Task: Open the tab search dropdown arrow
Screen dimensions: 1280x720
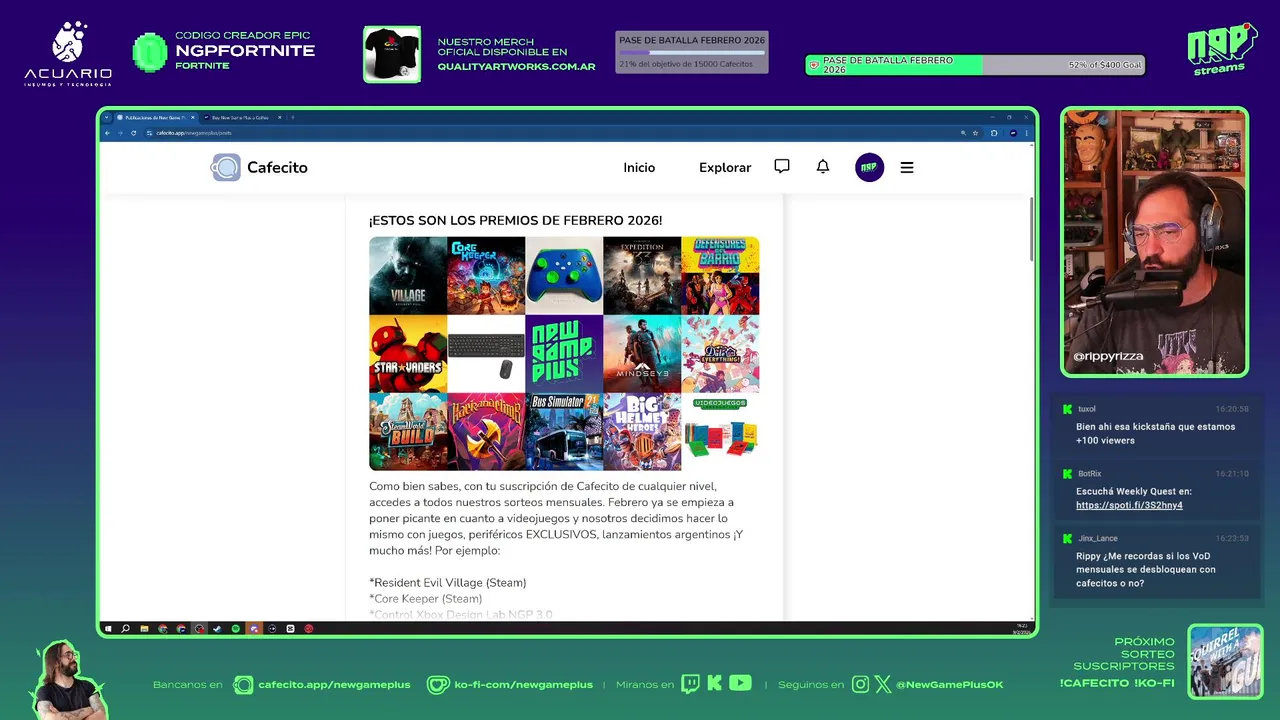Action: 106,117
